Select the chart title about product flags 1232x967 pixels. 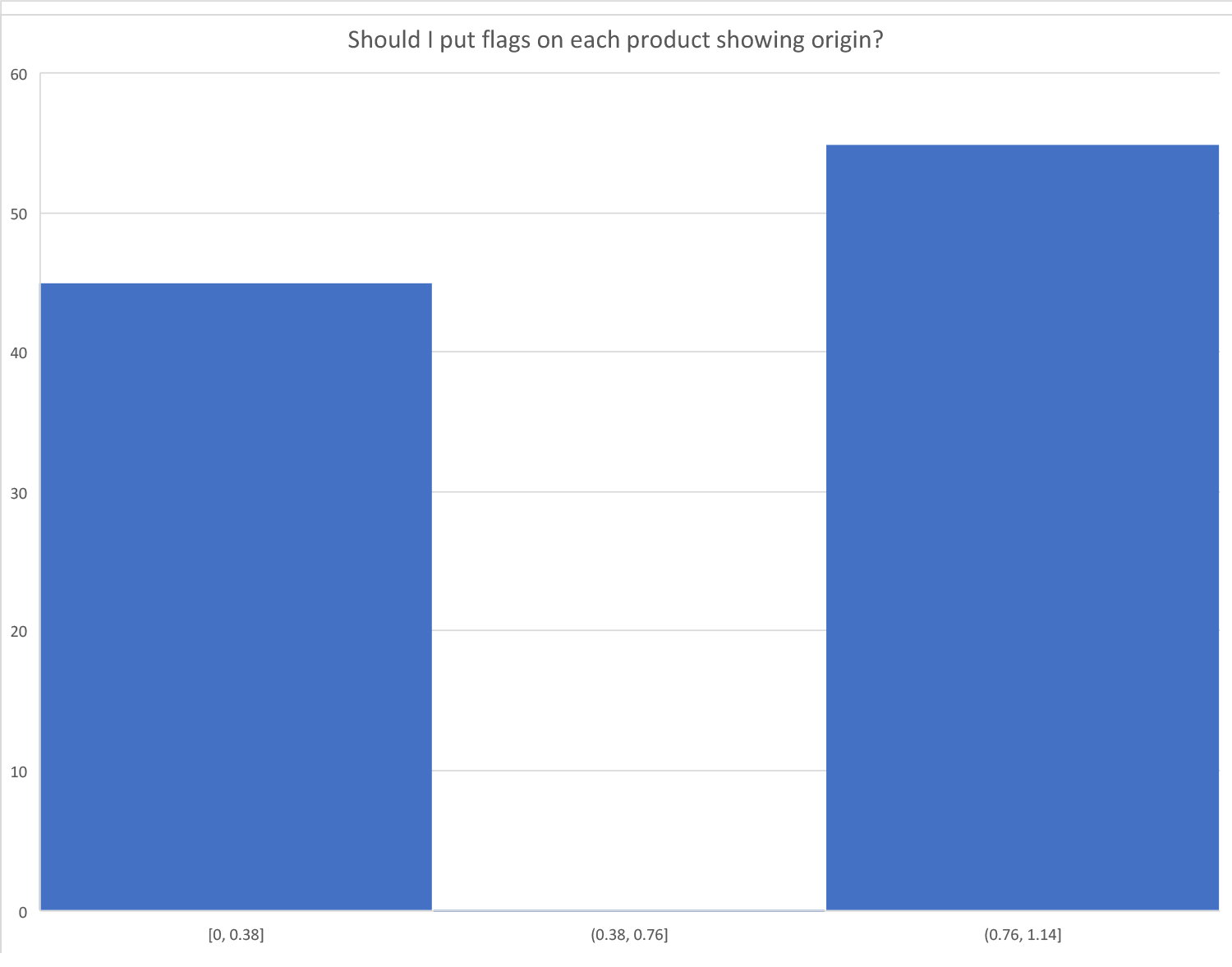click(x=615, y=39)
